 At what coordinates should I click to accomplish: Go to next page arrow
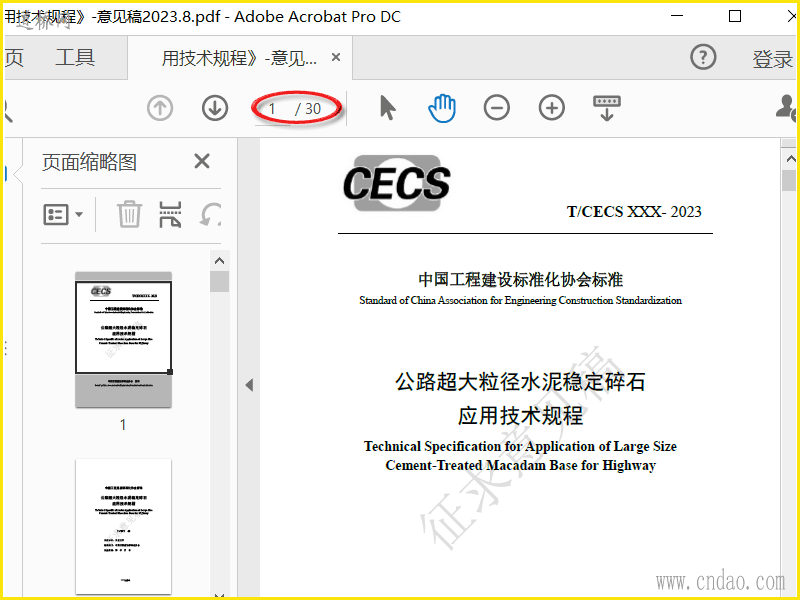tap(215, 108)
